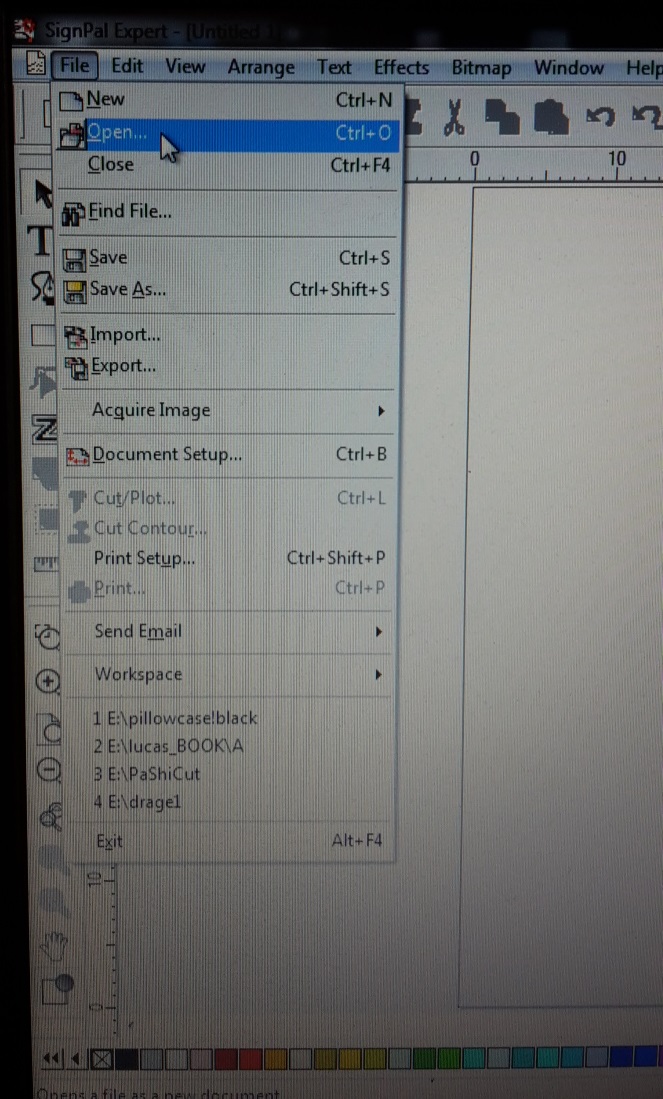The height and width of the screenshot is (1099, 663).
Task: Select the Rectangle shape tool
Action: [x=43, y=335]
